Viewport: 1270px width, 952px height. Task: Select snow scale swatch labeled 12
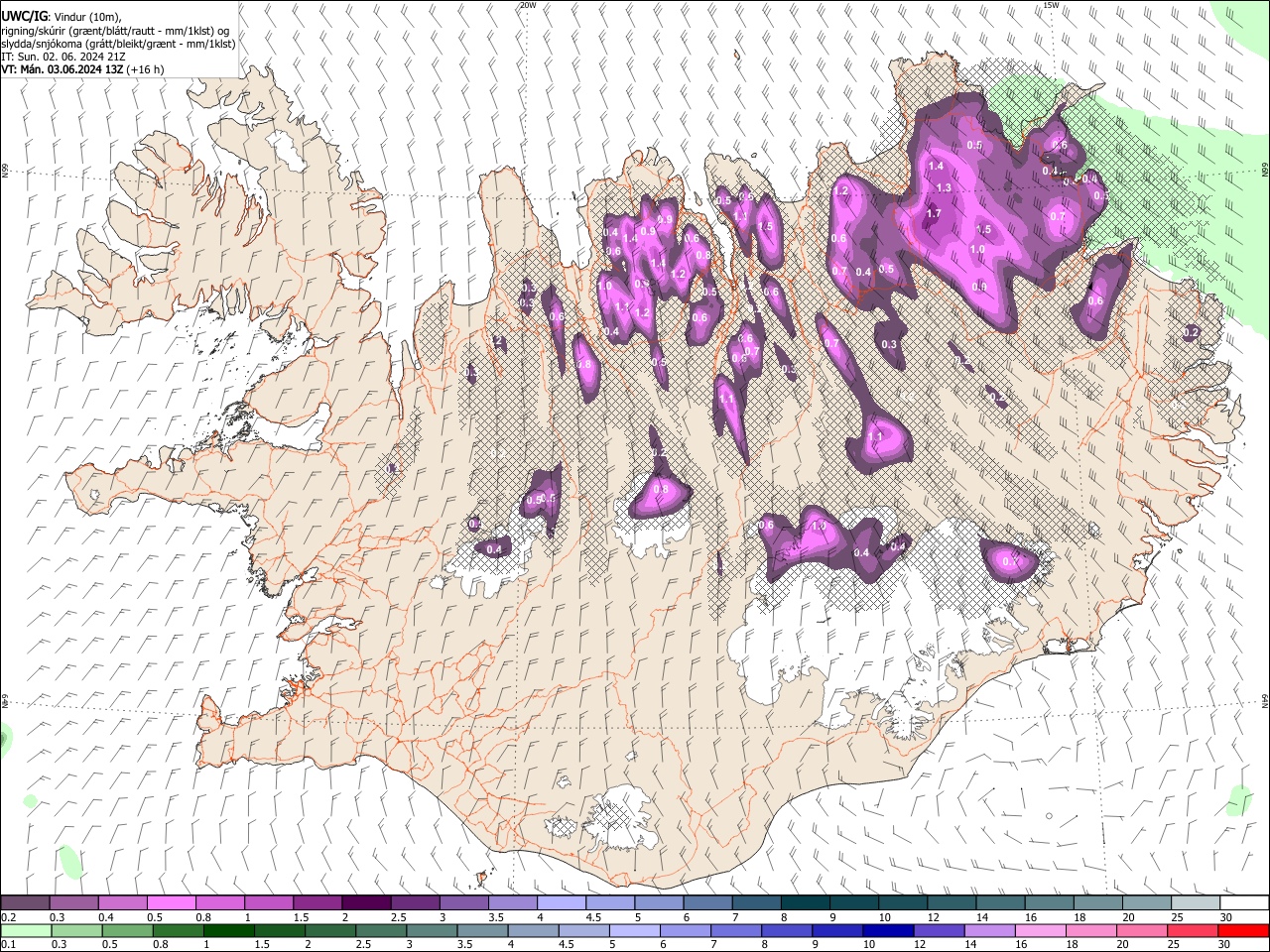click(952, 902)
